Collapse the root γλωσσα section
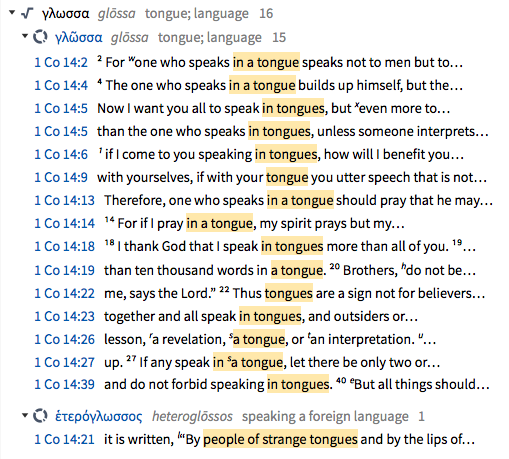Image resolution: width=509 pixels, height=459 pixels. 12,13
